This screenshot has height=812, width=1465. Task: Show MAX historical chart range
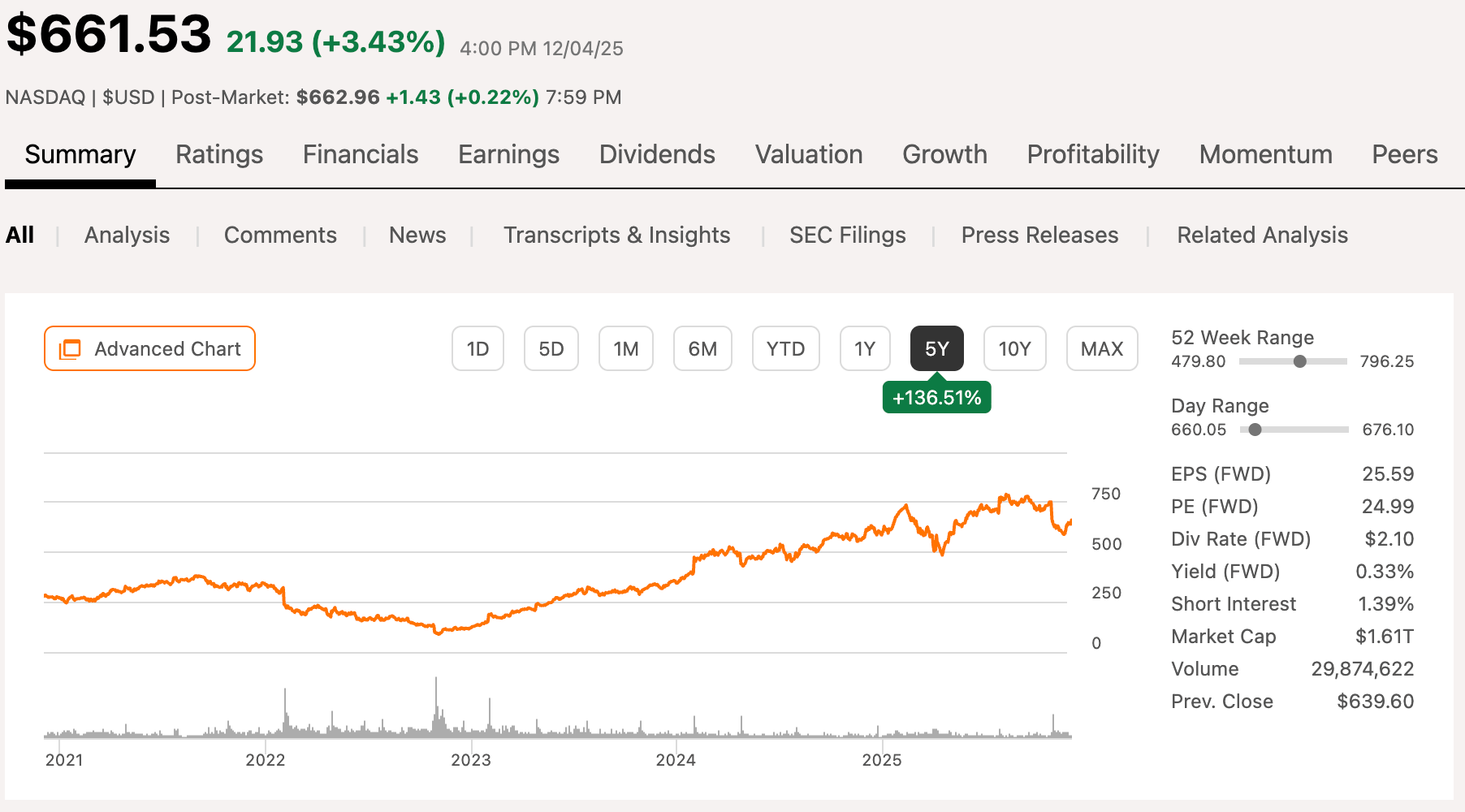point(1101,348)
